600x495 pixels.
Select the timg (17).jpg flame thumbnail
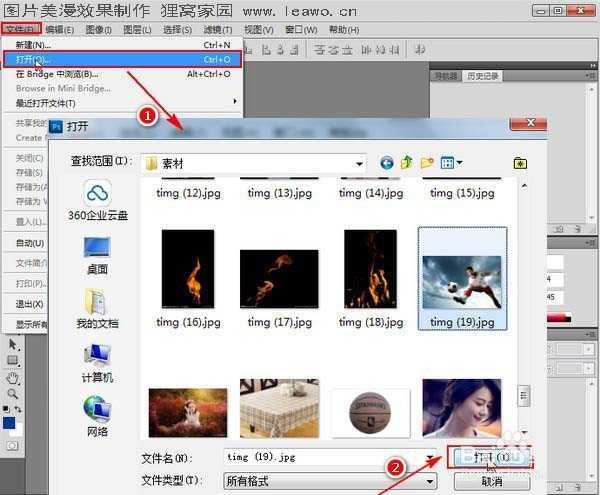pos(279,278)
